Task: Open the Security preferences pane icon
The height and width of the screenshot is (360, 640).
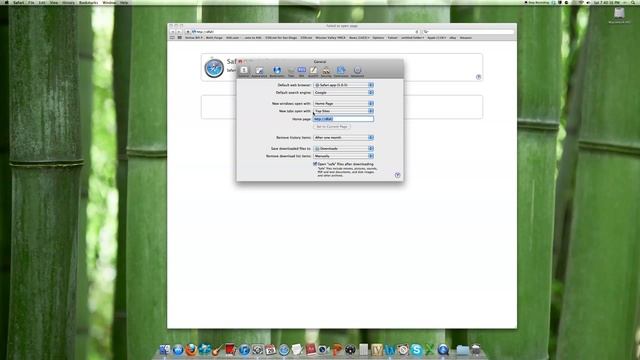Action: (326, 71)
